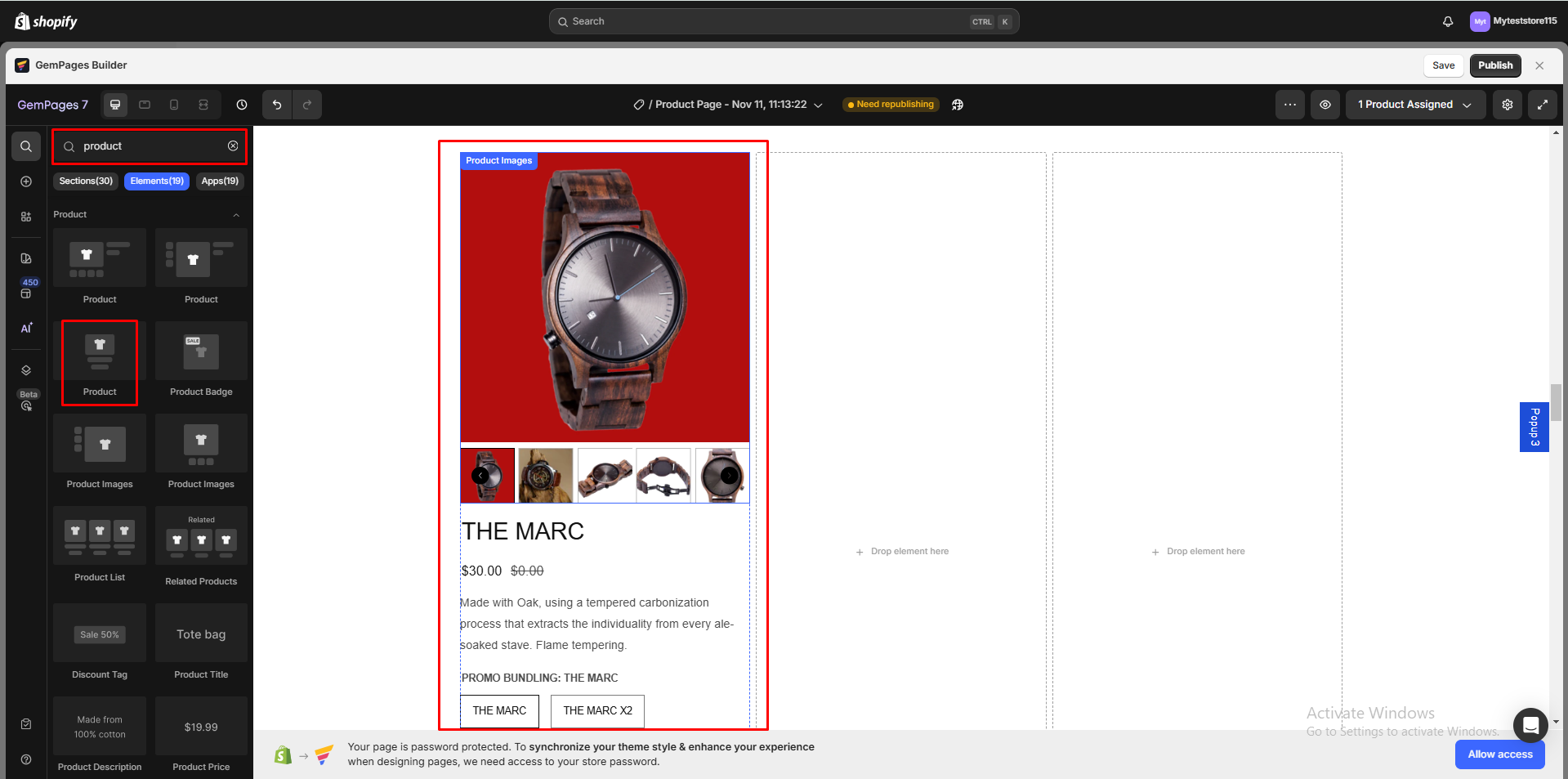
Task: Switch to the Apps(19) tab
Action: click(x=220, y=181)
